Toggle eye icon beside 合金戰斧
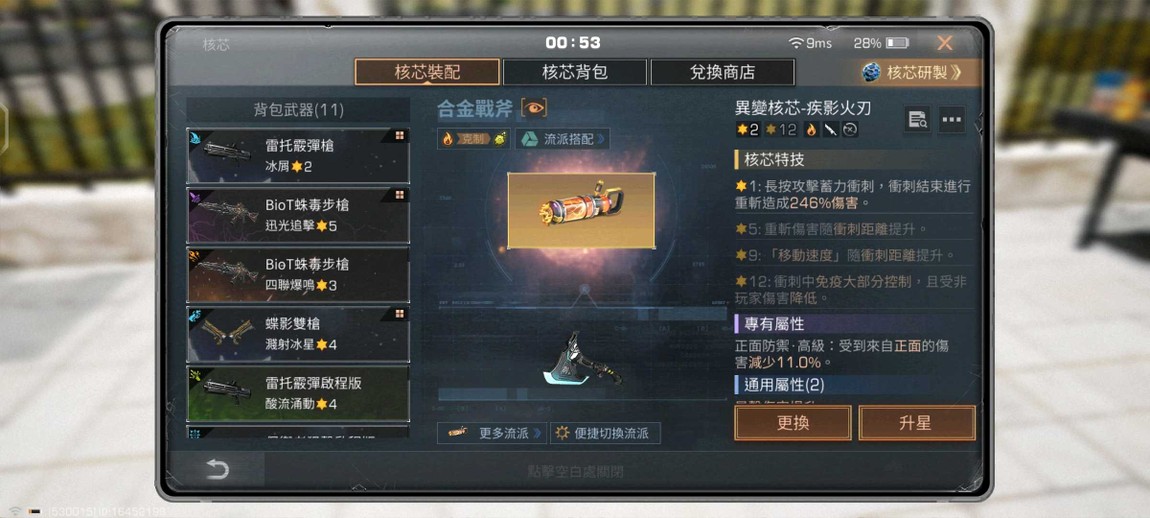Screen dimensions: 1150x518 (534, 109)
